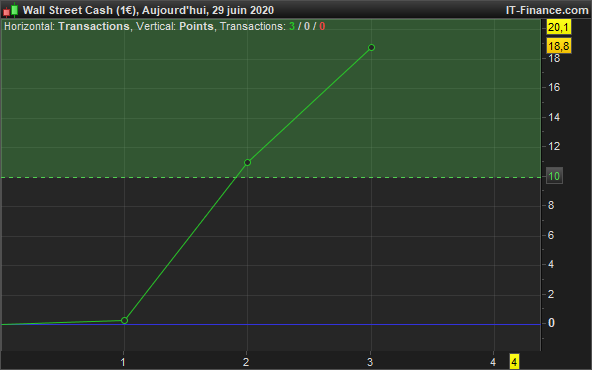
Task: Click the yellow 4 marker on the horizontal axis
Action: (514, 362)
